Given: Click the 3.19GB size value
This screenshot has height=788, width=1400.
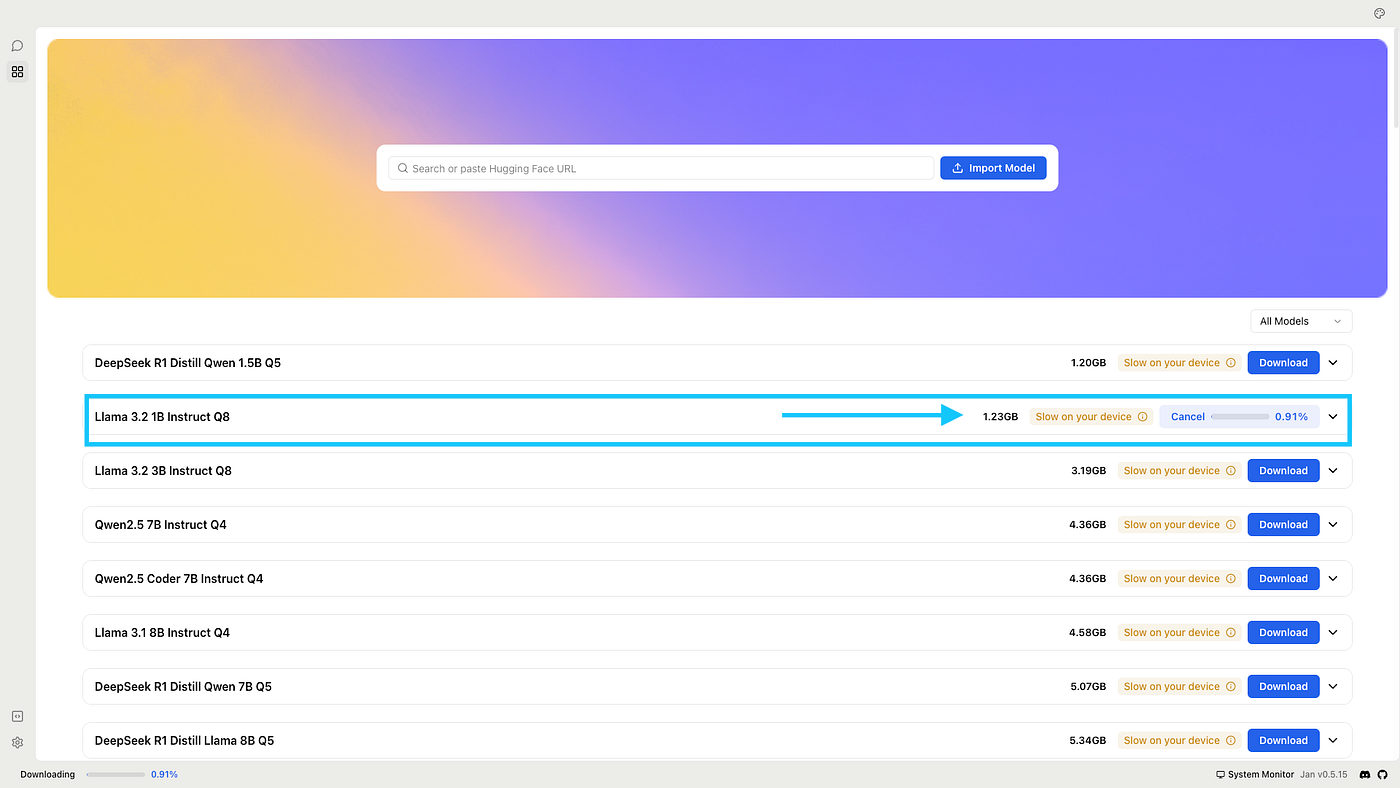Looking at the screenshot, I should [x=1088, y=471].
